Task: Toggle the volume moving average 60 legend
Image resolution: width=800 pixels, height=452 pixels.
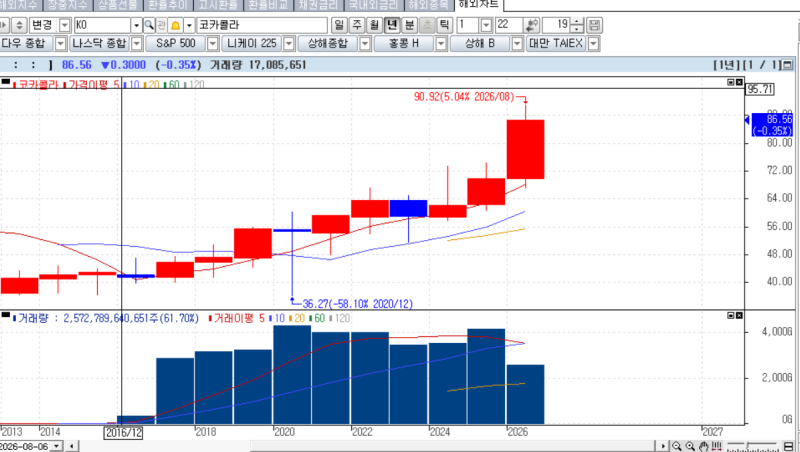Action: (317, 318)
